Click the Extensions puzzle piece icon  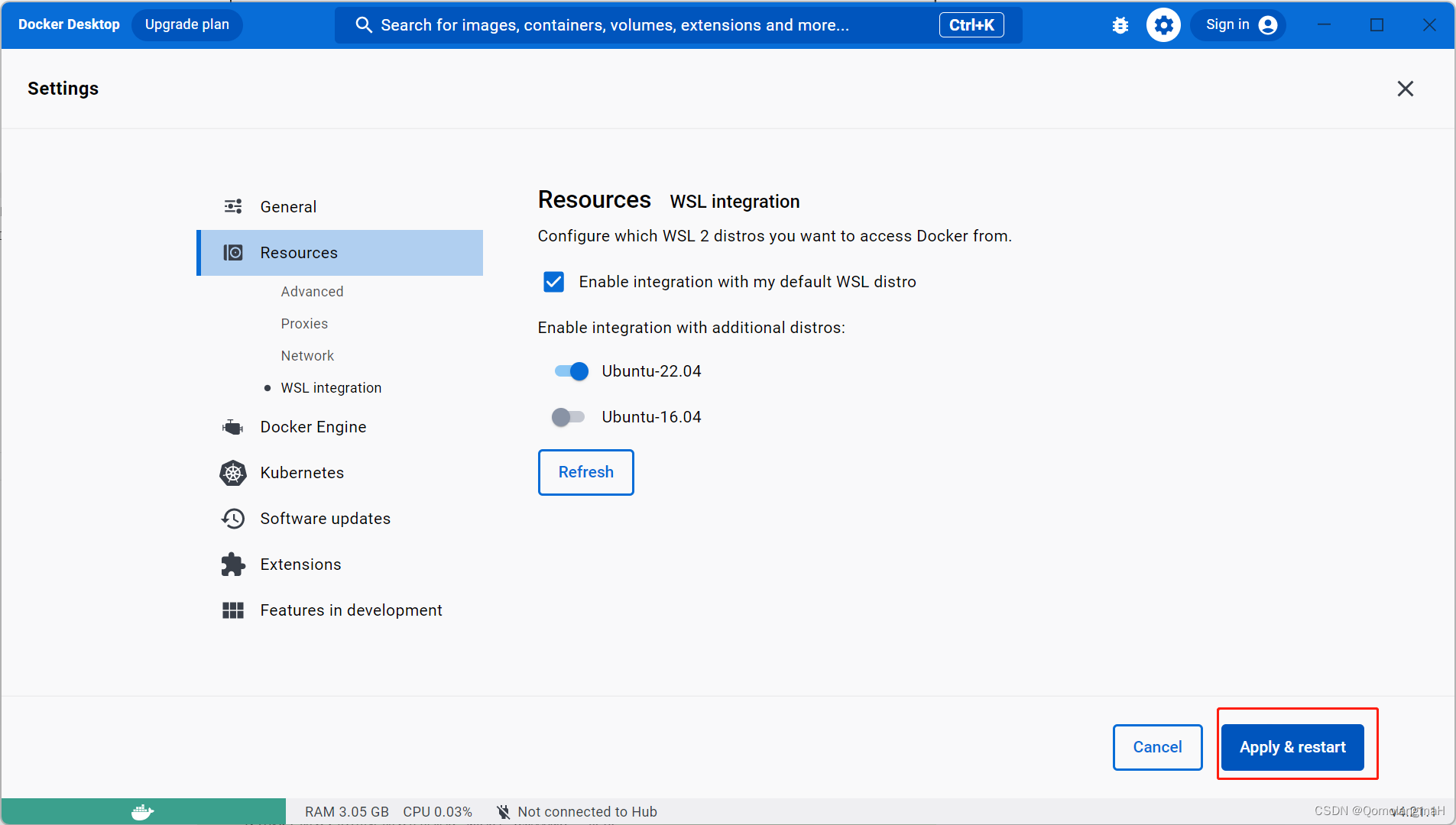pyautogui.click(x=233, y=565)
